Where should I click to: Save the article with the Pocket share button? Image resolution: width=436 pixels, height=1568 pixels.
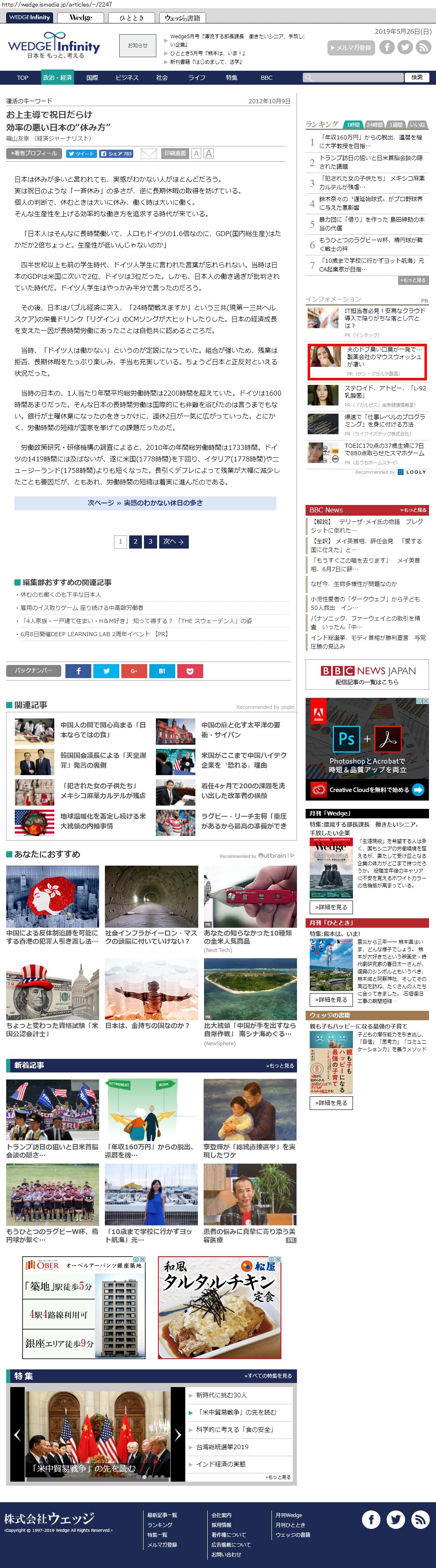[x=190, y=671]
